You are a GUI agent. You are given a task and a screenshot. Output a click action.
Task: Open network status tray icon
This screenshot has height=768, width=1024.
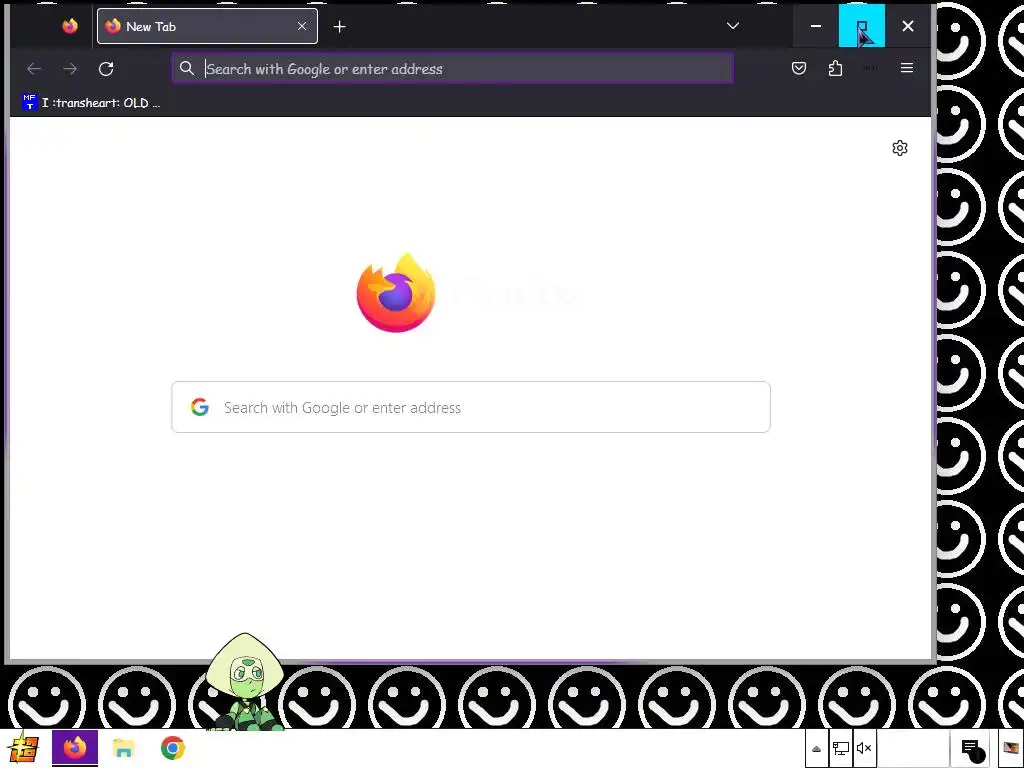[840, 748]
